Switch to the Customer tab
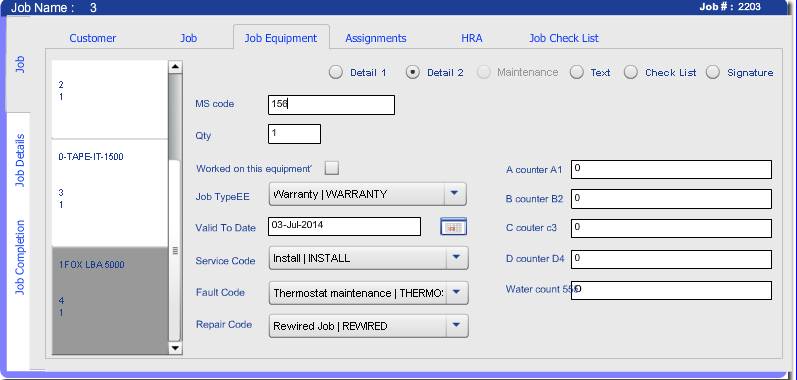This screenshot has width=797, height=380. [93, 38]
